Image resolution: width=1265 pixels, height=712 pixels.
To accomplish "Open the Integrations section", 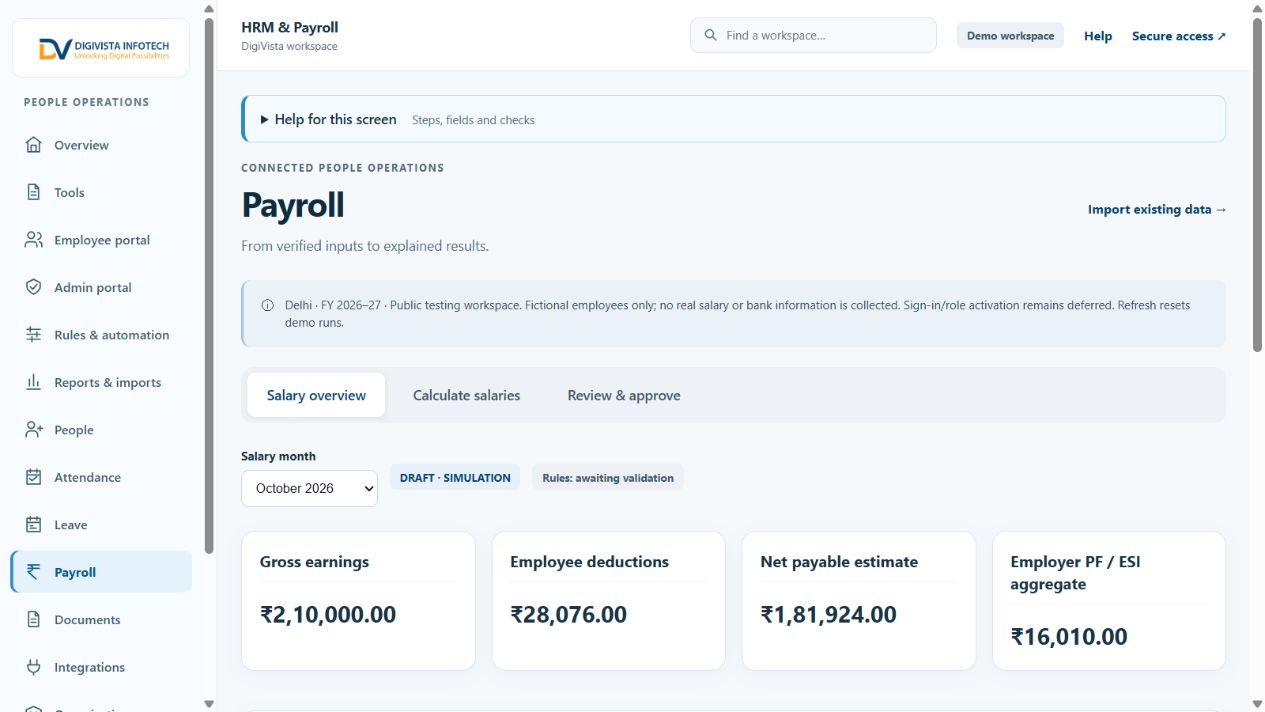I will tap(101, 667).
